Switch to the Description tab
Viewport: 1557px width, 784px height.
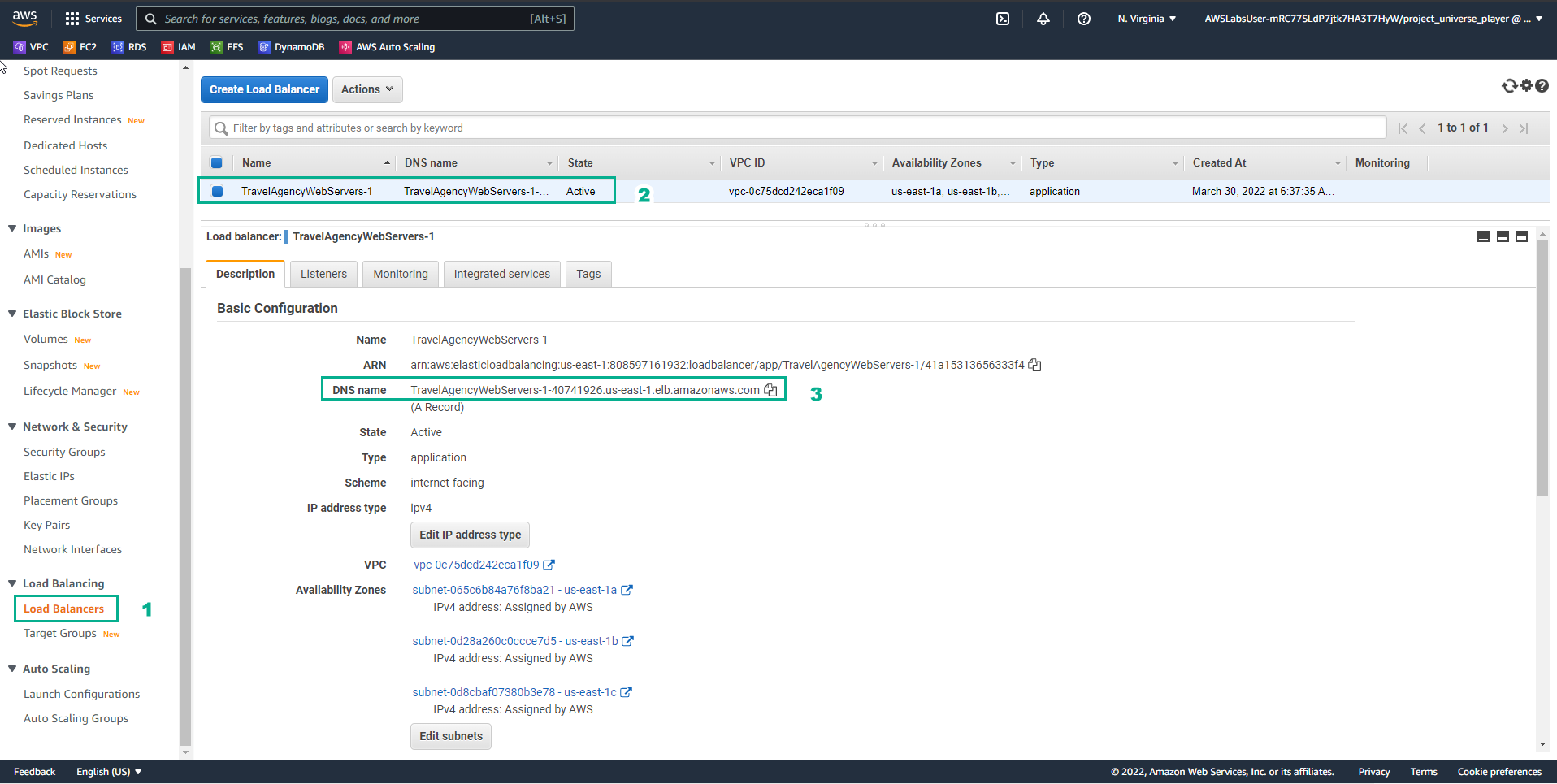click(x=245, y=274)
